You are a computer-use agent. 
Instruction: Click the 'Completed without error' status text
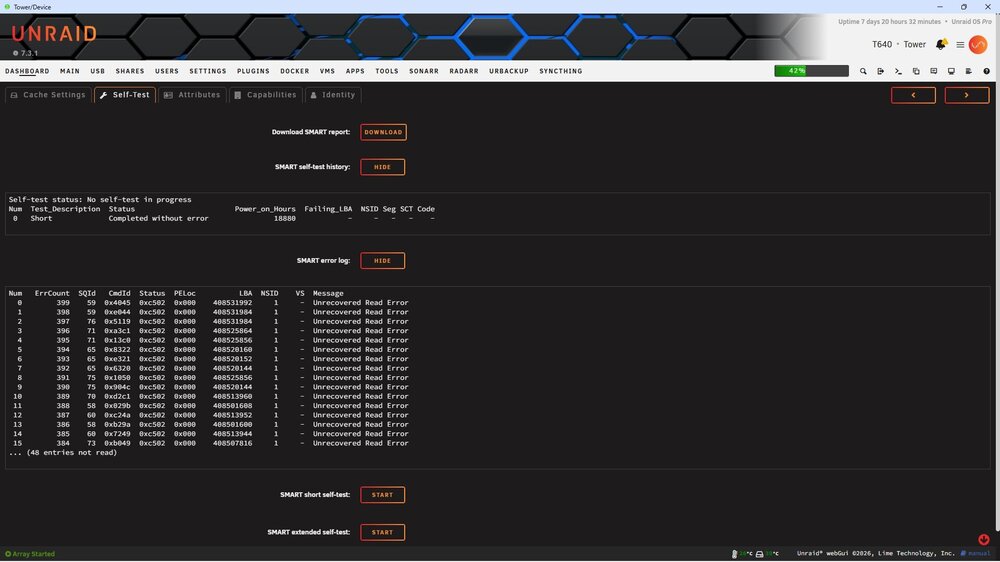158,218
